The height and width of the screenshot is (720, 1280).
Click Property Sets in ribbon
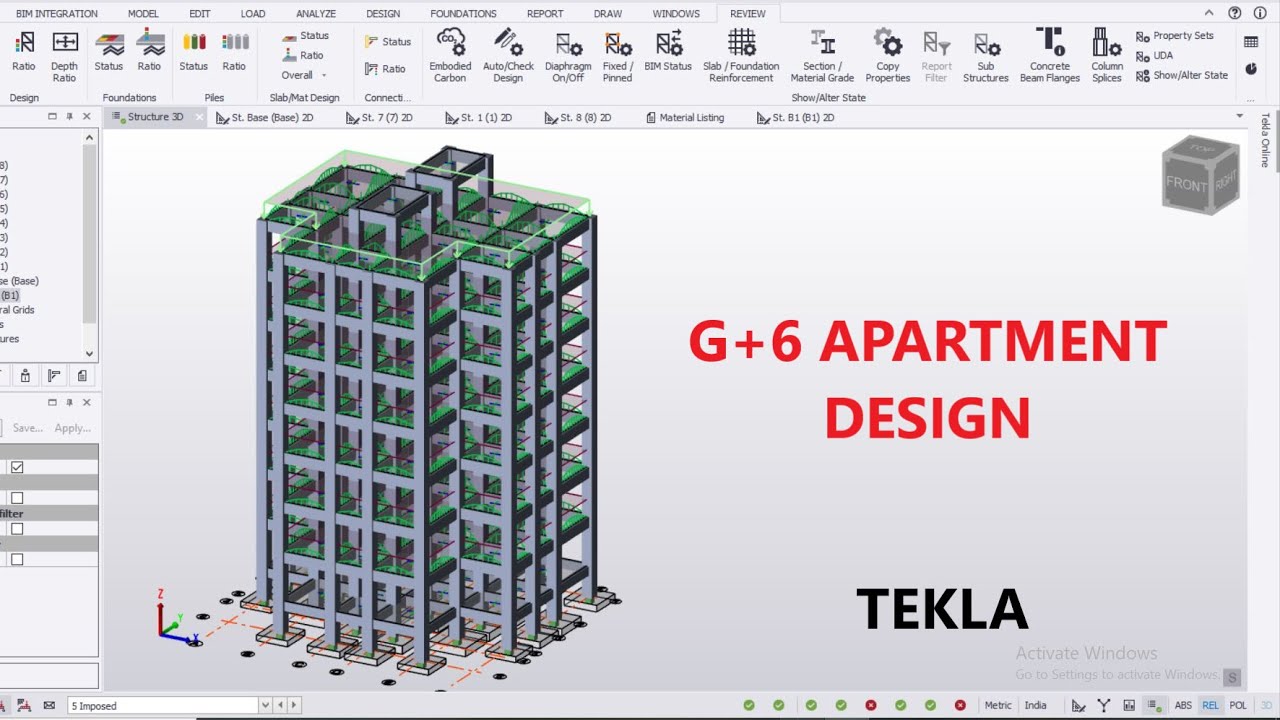tap(1175, 36)
